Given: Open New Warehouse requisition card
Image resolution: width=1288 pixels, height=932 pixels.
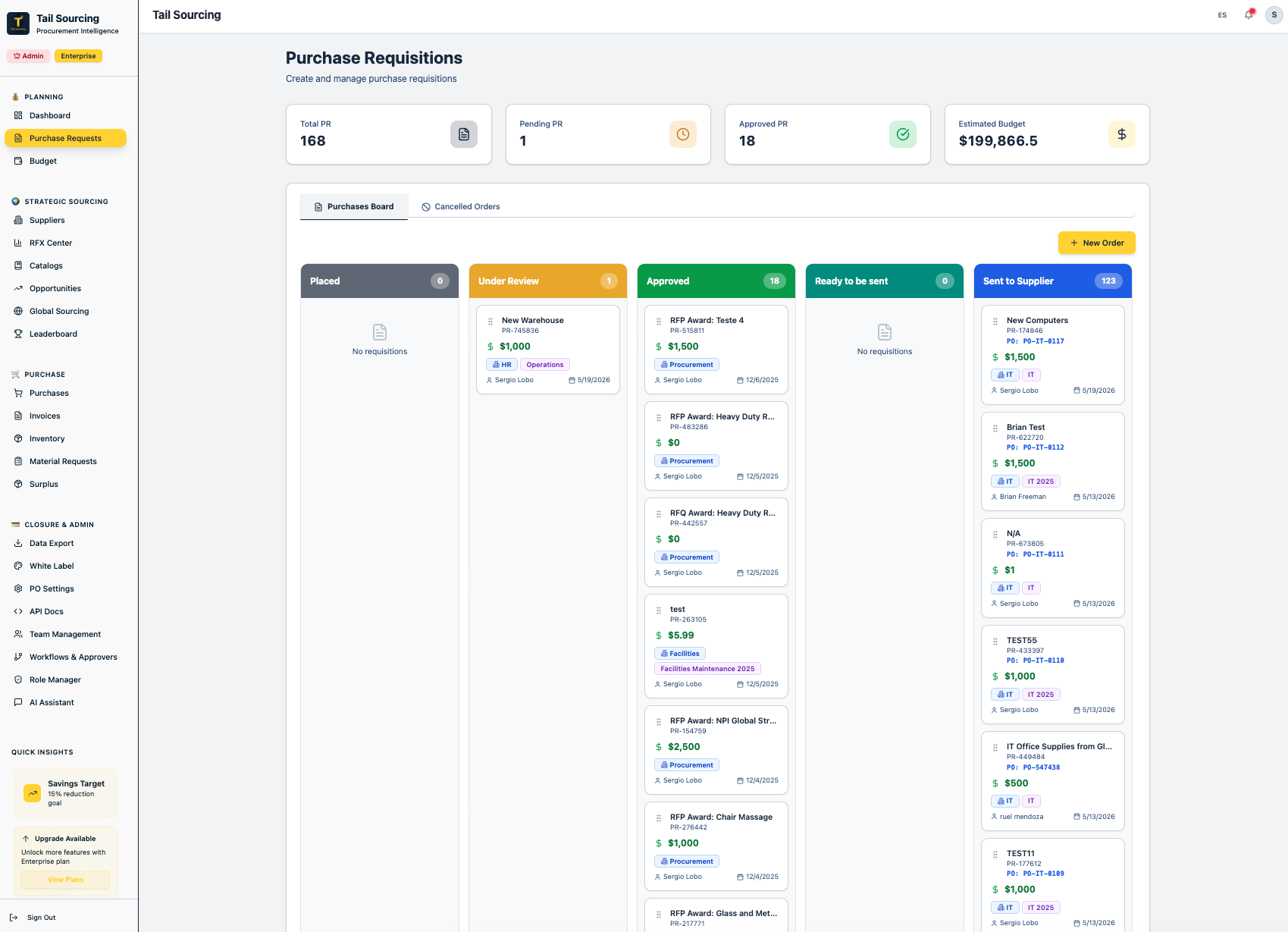Looking at the screenshot, I should [x=548, y=350].
